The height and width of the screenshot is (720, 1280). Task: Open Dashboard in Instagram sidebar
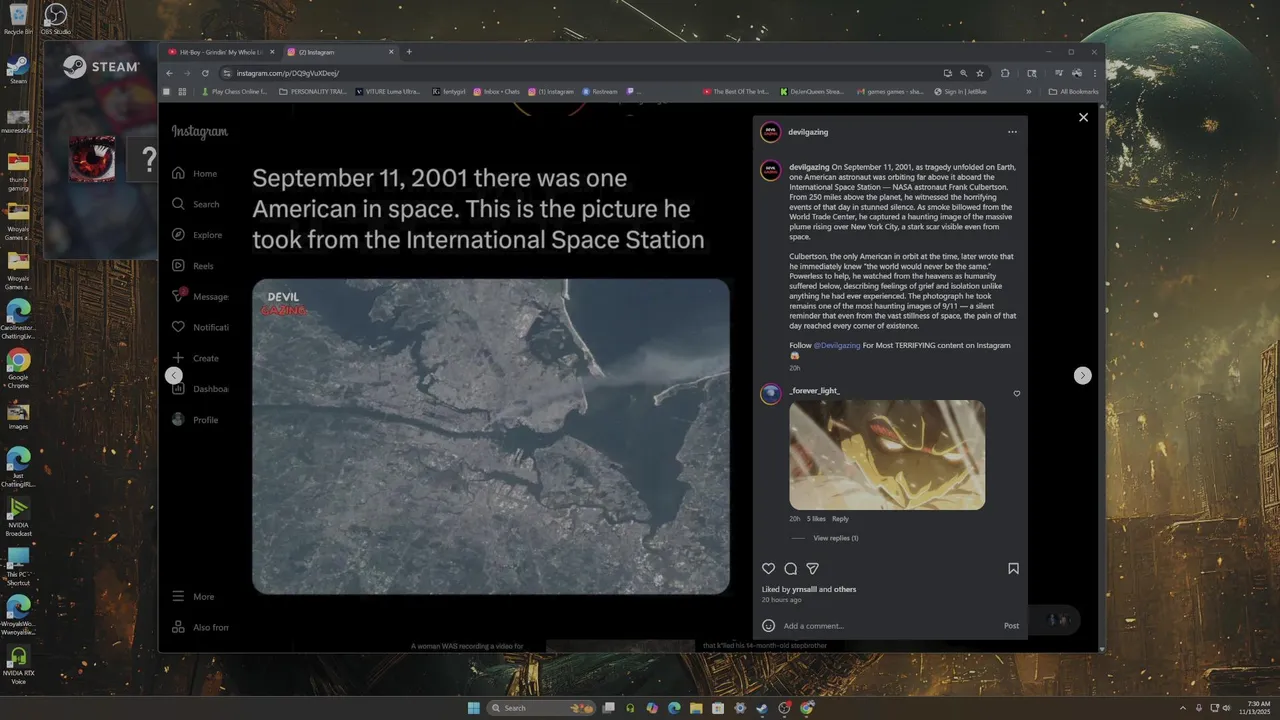(x=200, y=389)
